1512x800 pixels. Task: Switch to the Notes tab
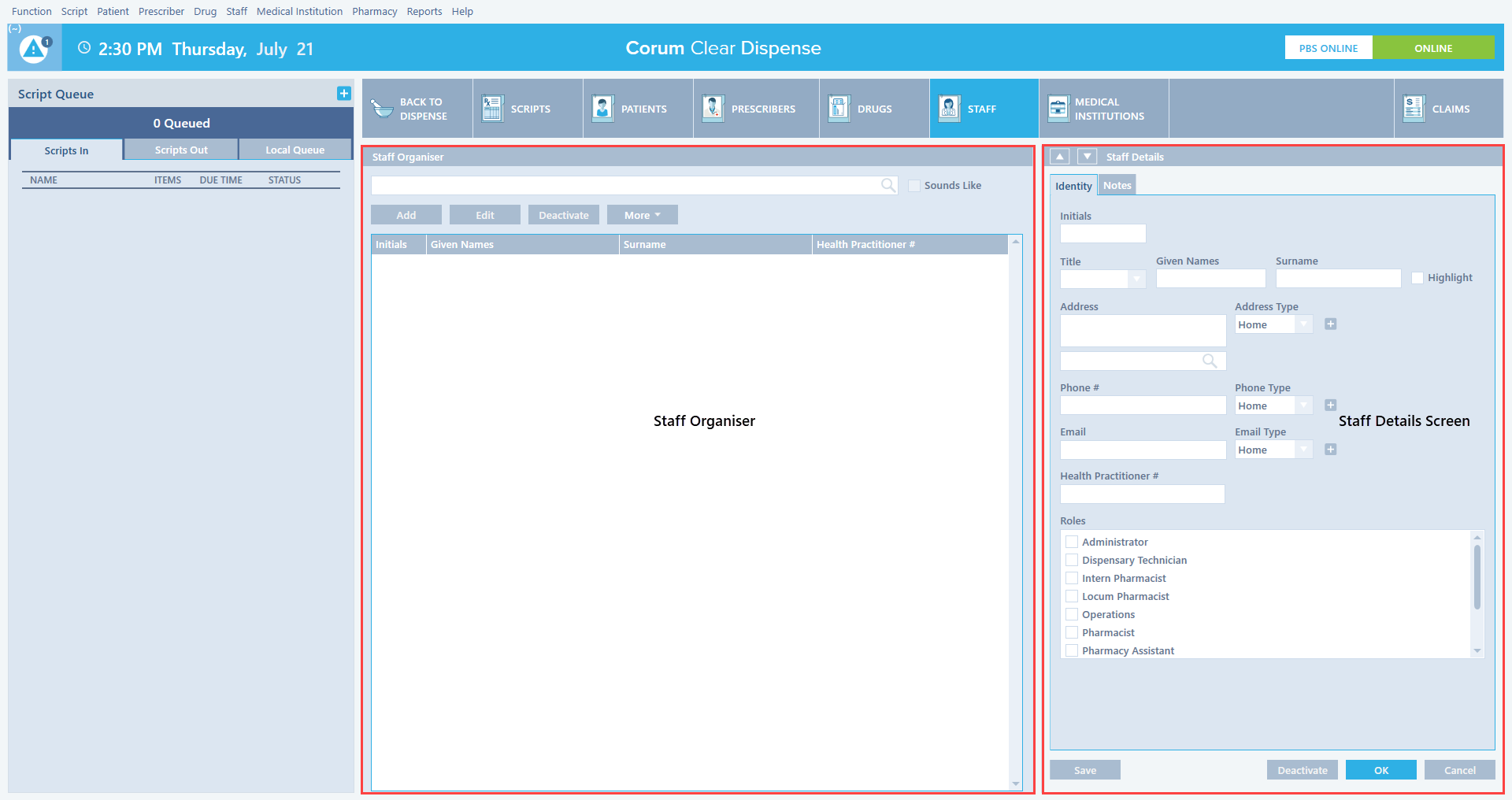pos(1117,186)
